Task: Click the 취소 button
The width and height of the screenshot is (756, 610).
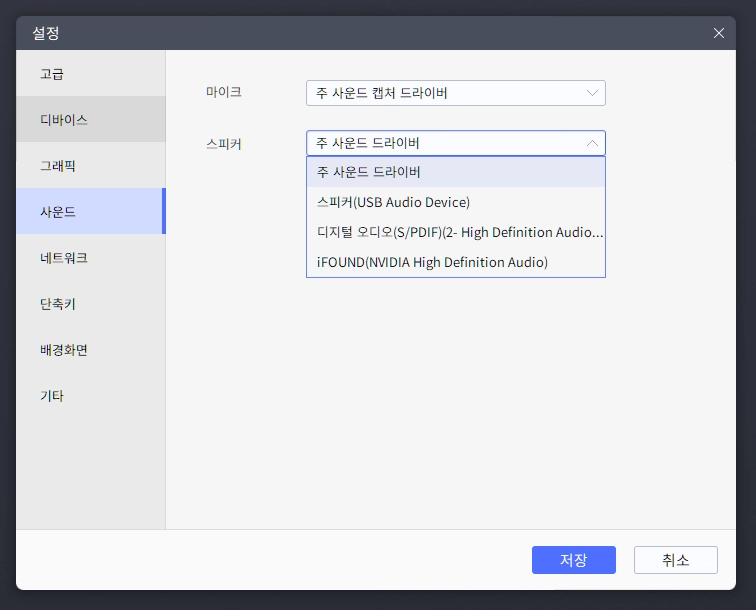Action: pos(675,560)
